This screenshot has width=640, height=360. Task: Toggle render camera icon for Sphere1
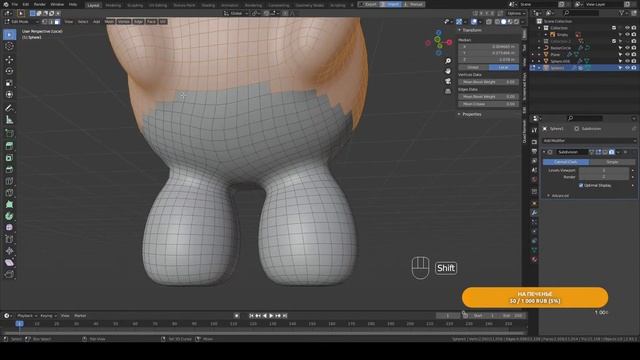coord(634,68)
